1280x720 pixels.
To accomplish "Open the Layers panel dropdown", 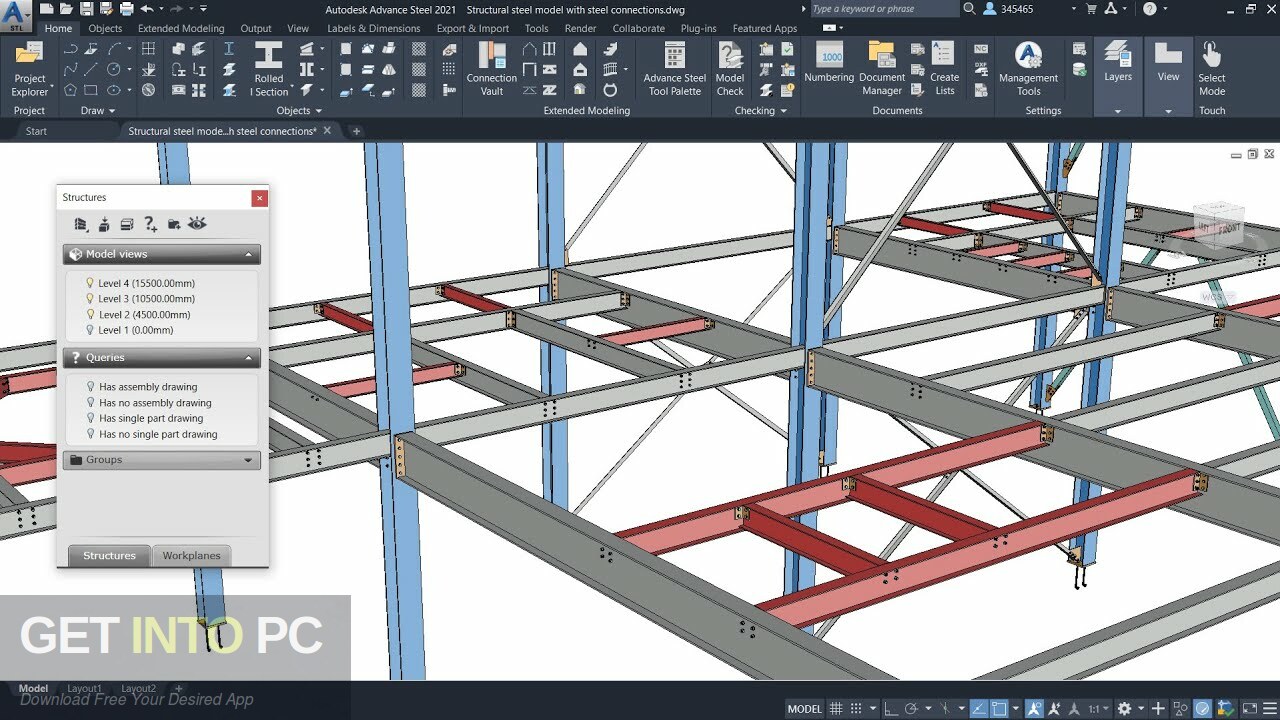I will pyautogui.click(x=1118, y=111).
